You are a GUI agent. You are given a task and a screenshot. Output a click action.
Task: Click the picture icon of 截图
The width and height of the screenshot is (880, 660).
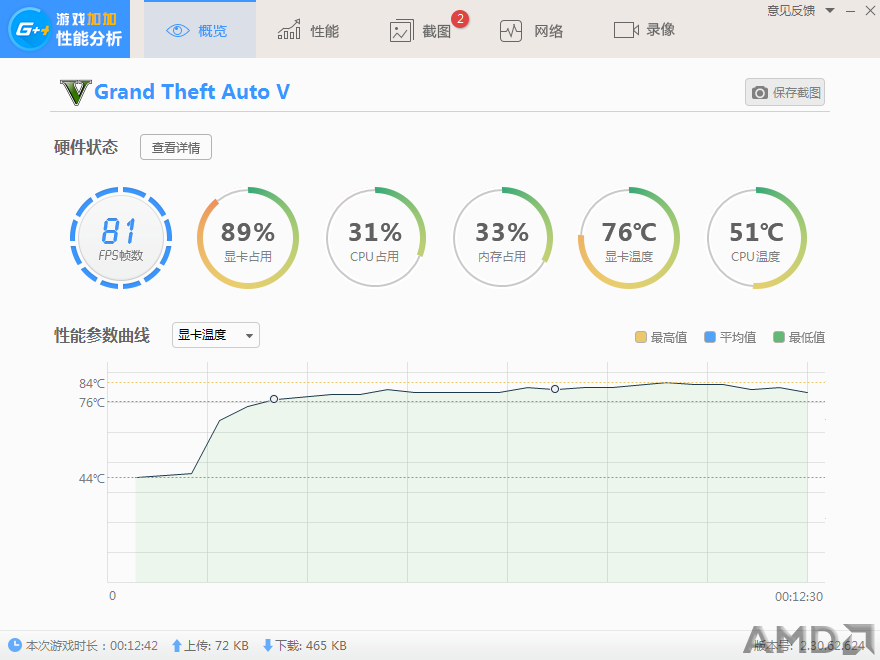401,31
